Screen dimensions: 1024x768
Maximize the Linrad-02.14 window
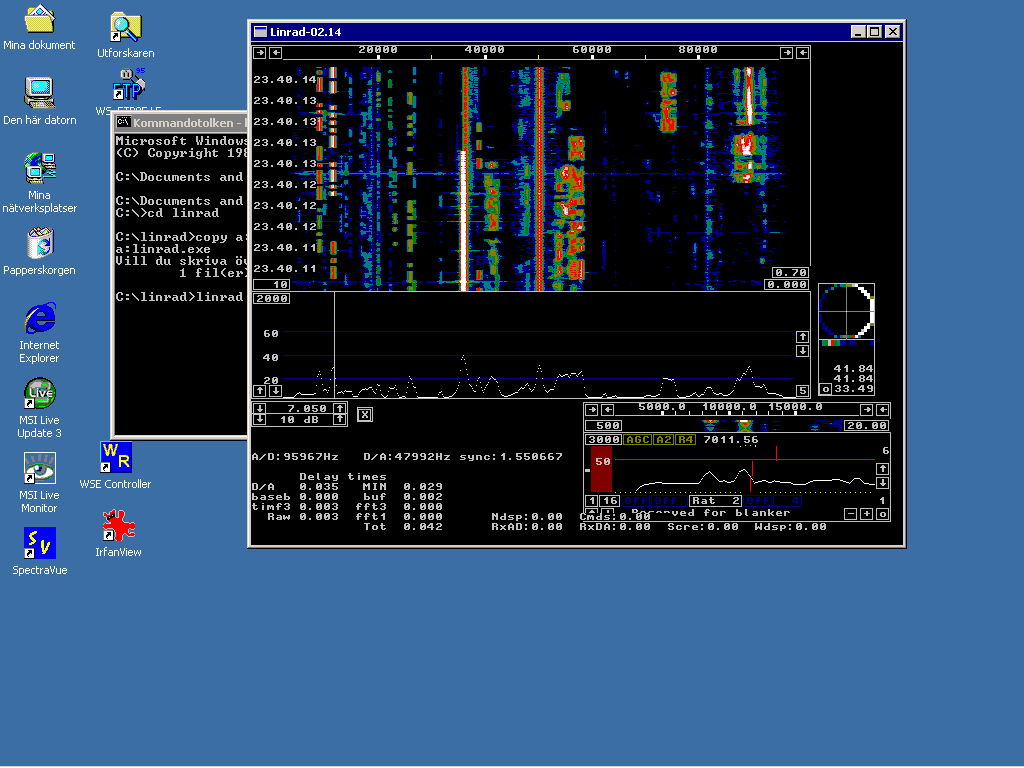point(875,31)
